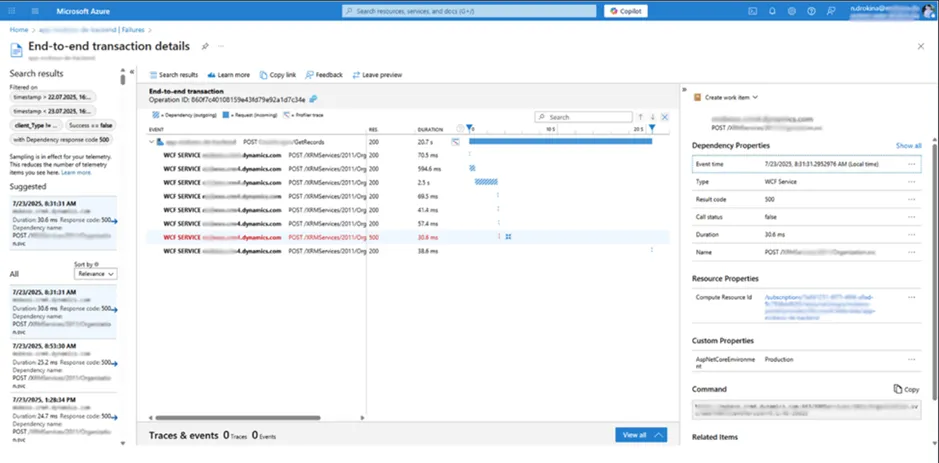Copy the Operation ID to clipboard
Image resolution: width=939 pixels, height=463 pixels.
tap(314, 100)
